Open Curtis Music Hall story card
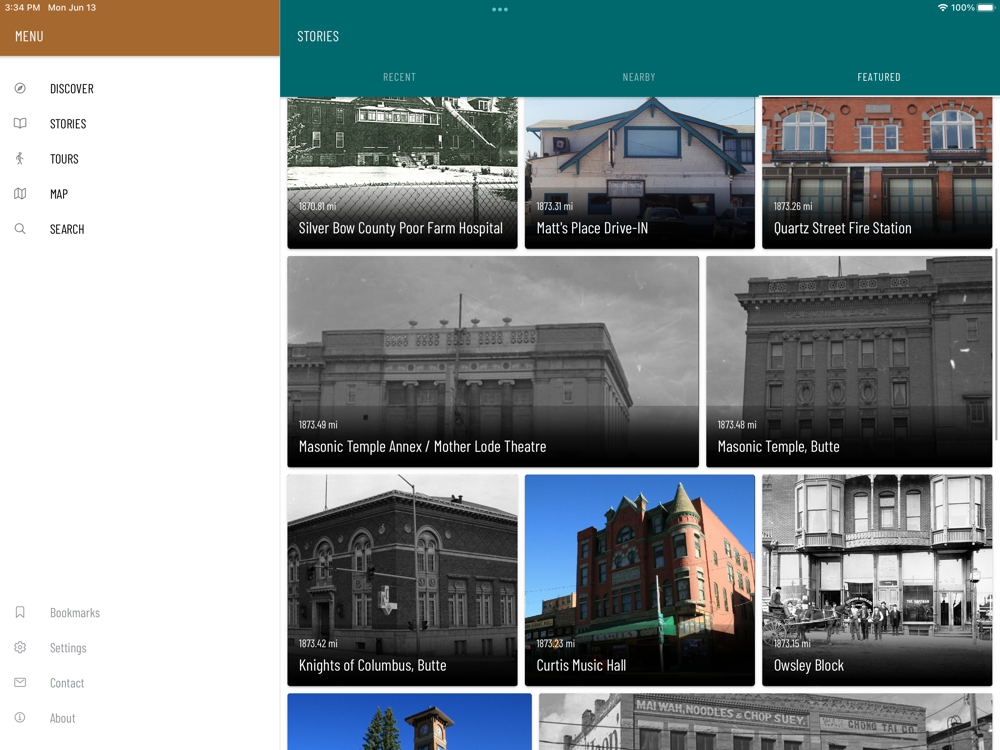The height and width of the screenshot is (750, 1000). (x=640, y=580)
